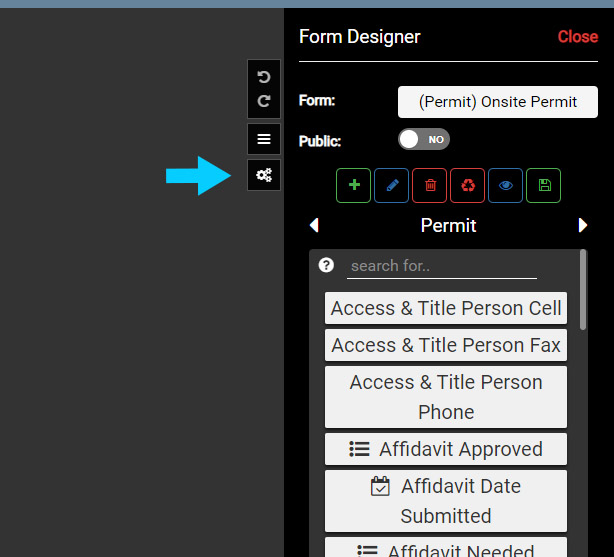The image size is (614, 557).
Task: Click the redo arrow icon
Action: point(264,101)
